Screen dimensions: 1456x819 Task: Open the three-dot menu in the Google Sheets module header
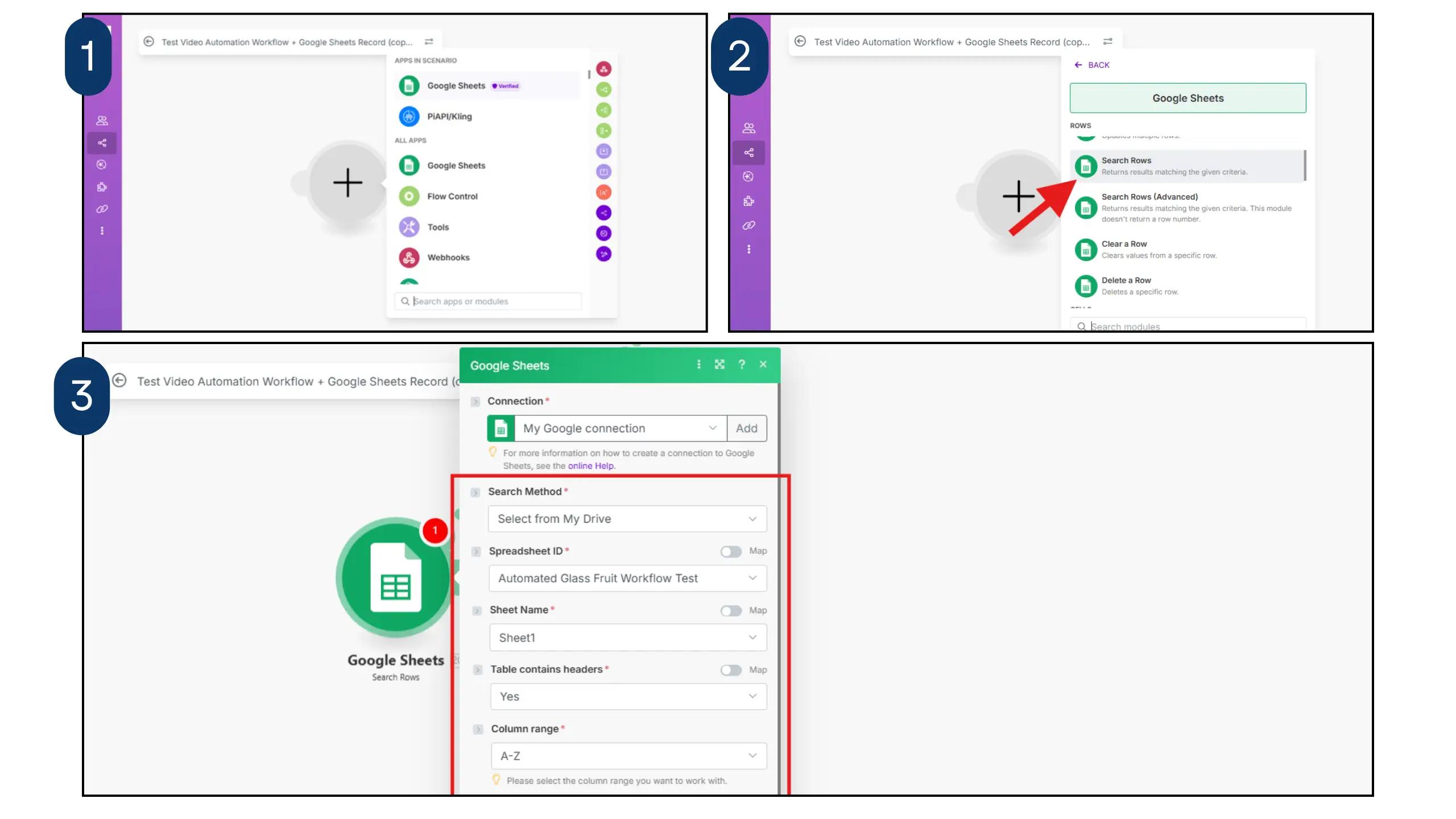[698, 364]
